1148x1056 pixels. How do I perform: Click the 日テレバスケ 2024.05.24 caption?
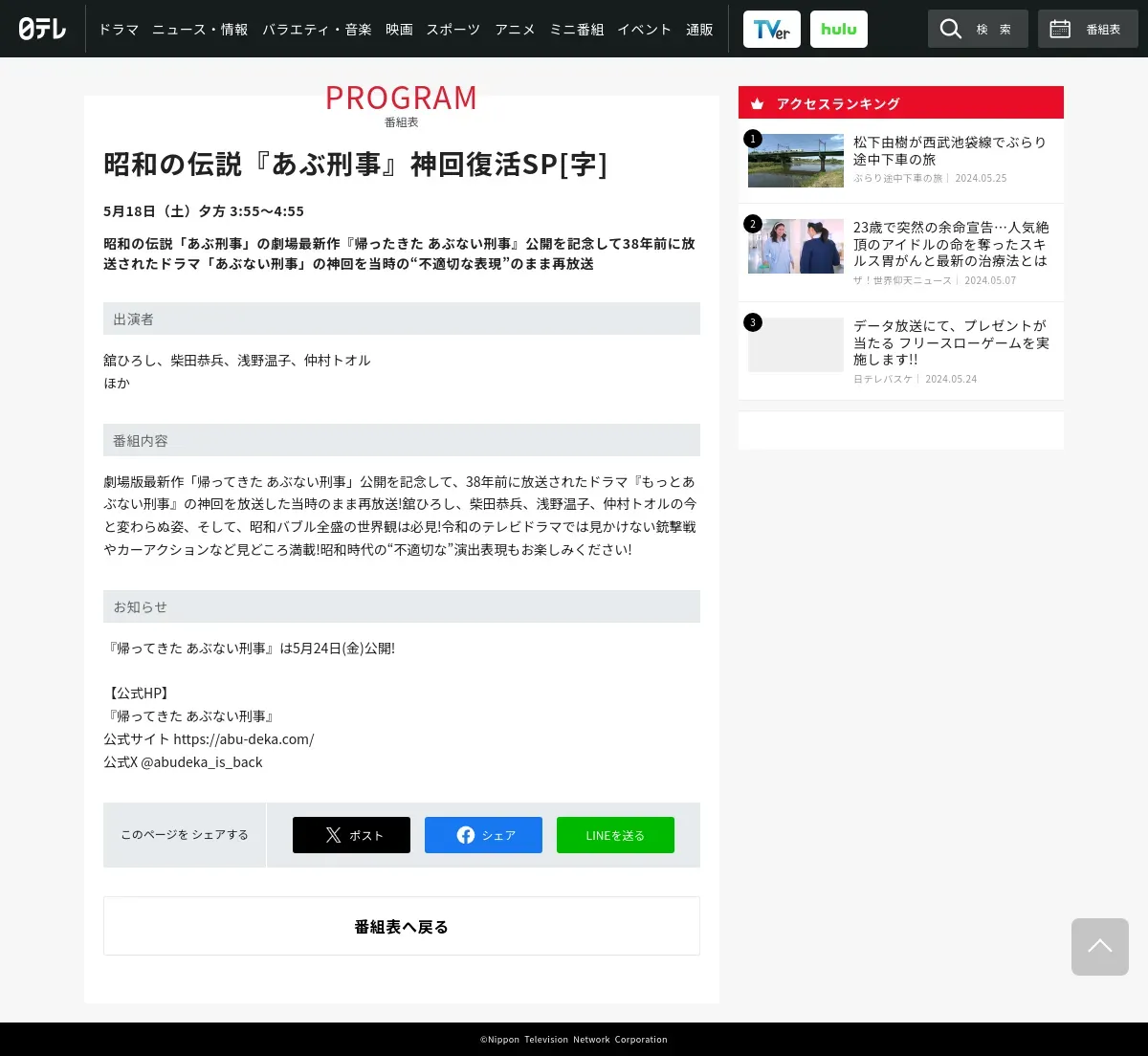[x=916, y=379]
